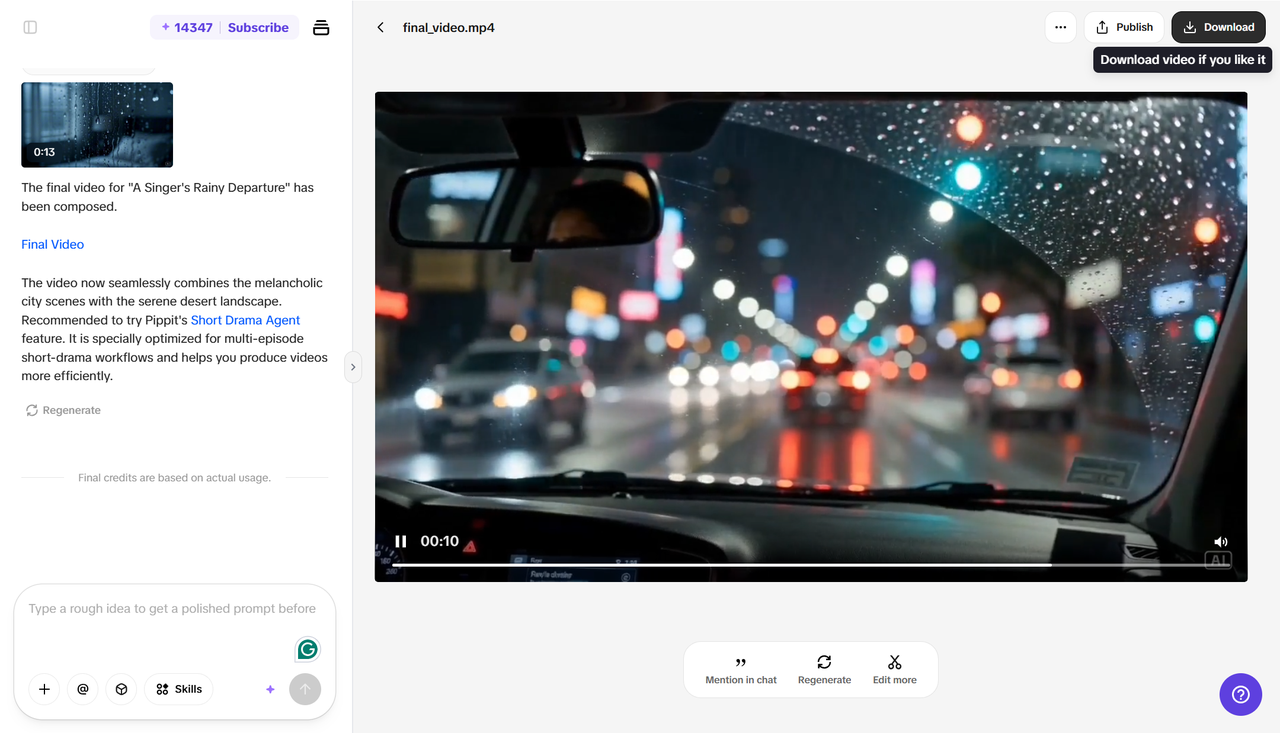Click the Publish button
Screen dimensions: 1280x733
1124,27
